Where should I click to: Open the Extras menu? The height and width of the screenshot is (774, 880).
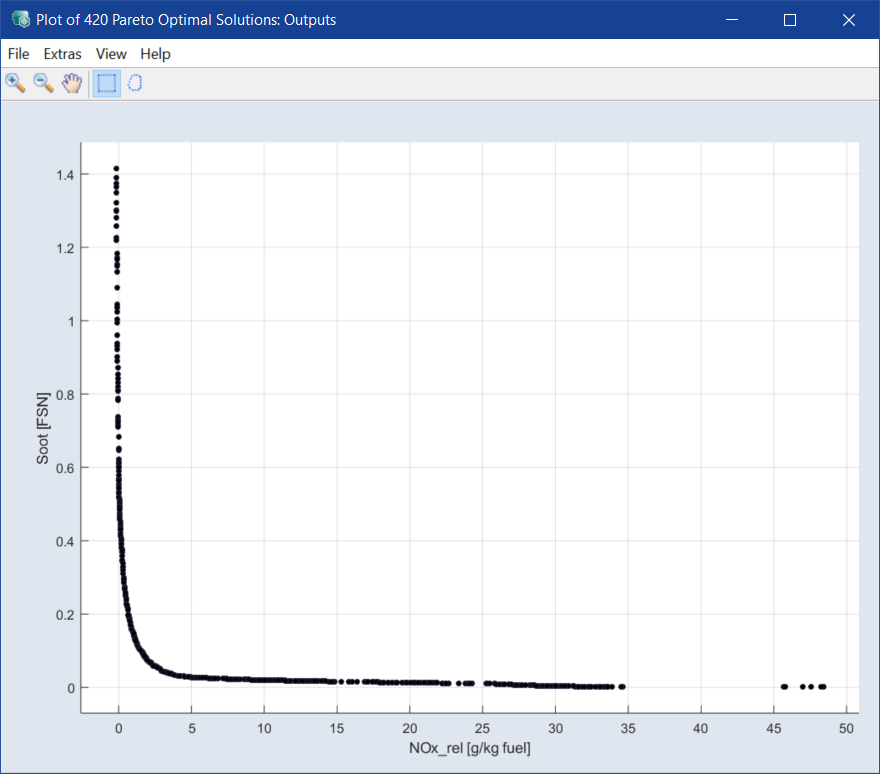click(62, 54)
